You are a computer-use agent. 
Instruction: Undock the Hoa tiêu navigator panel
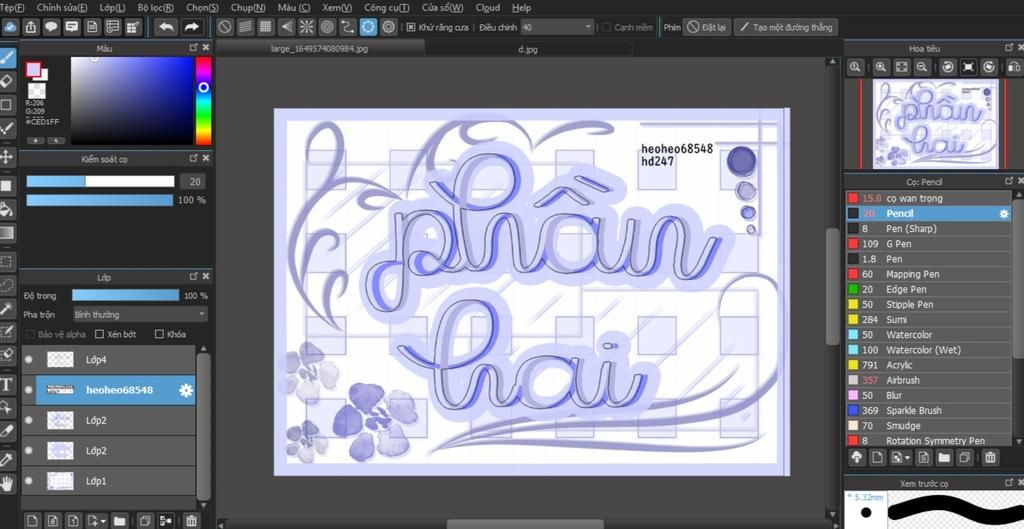tap(1010, 48)
